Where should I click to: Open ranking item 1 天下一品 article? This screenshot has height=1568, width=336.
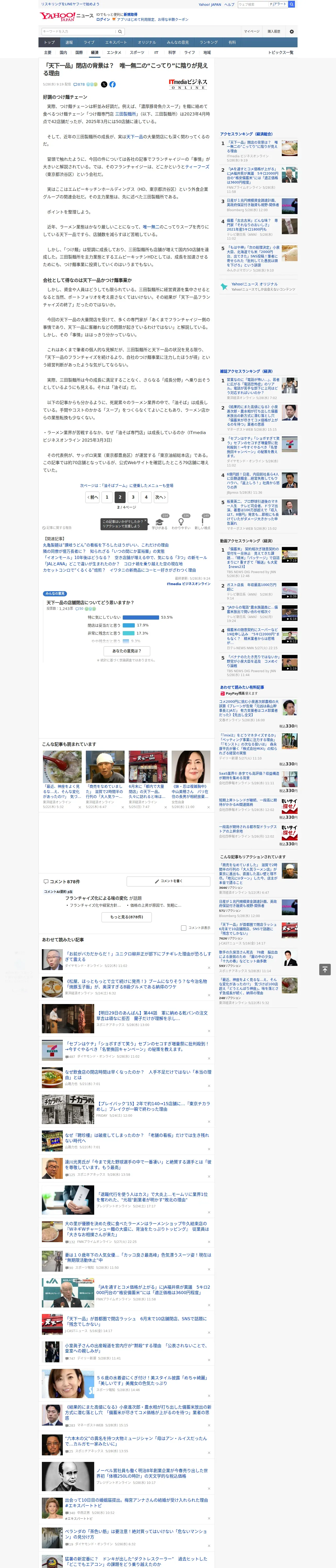pos(253,147)
